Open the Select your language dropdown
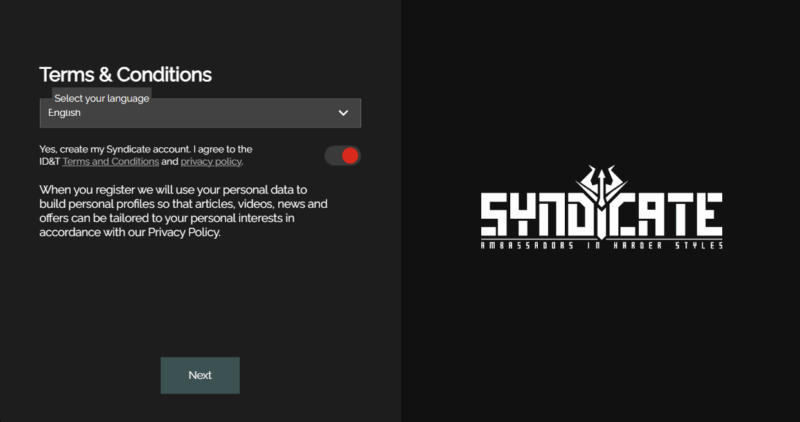Viewport: 800px width, 422px height. click(x=200, y=113)
